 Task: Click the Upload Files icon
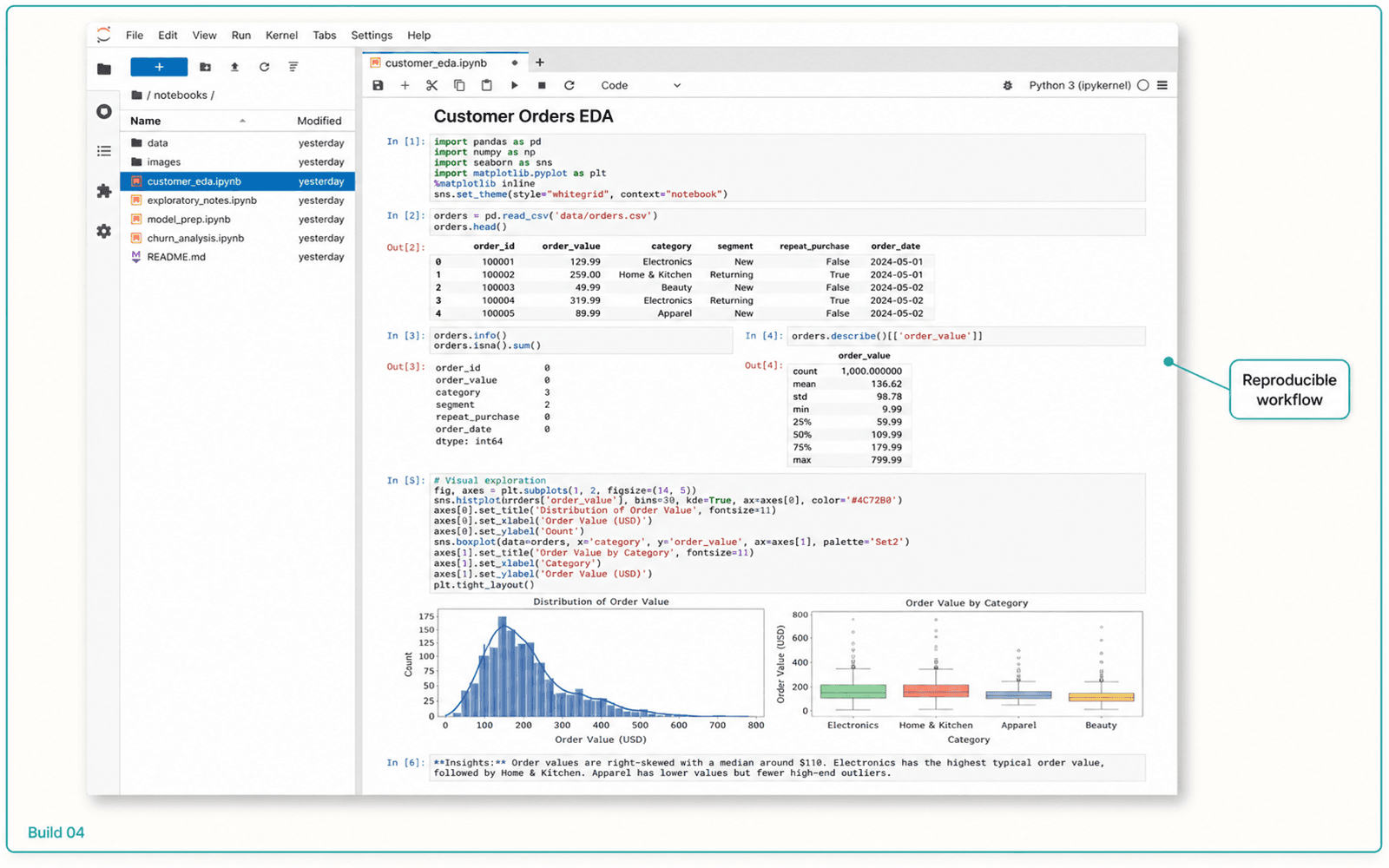(x=234, y=67)
